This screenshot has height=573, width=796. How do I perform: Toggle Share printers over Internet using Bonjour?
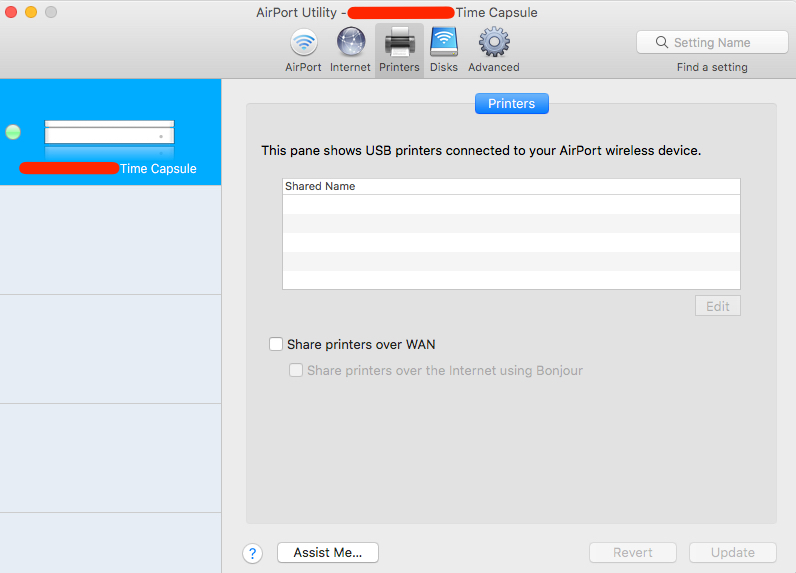(296, 370)
